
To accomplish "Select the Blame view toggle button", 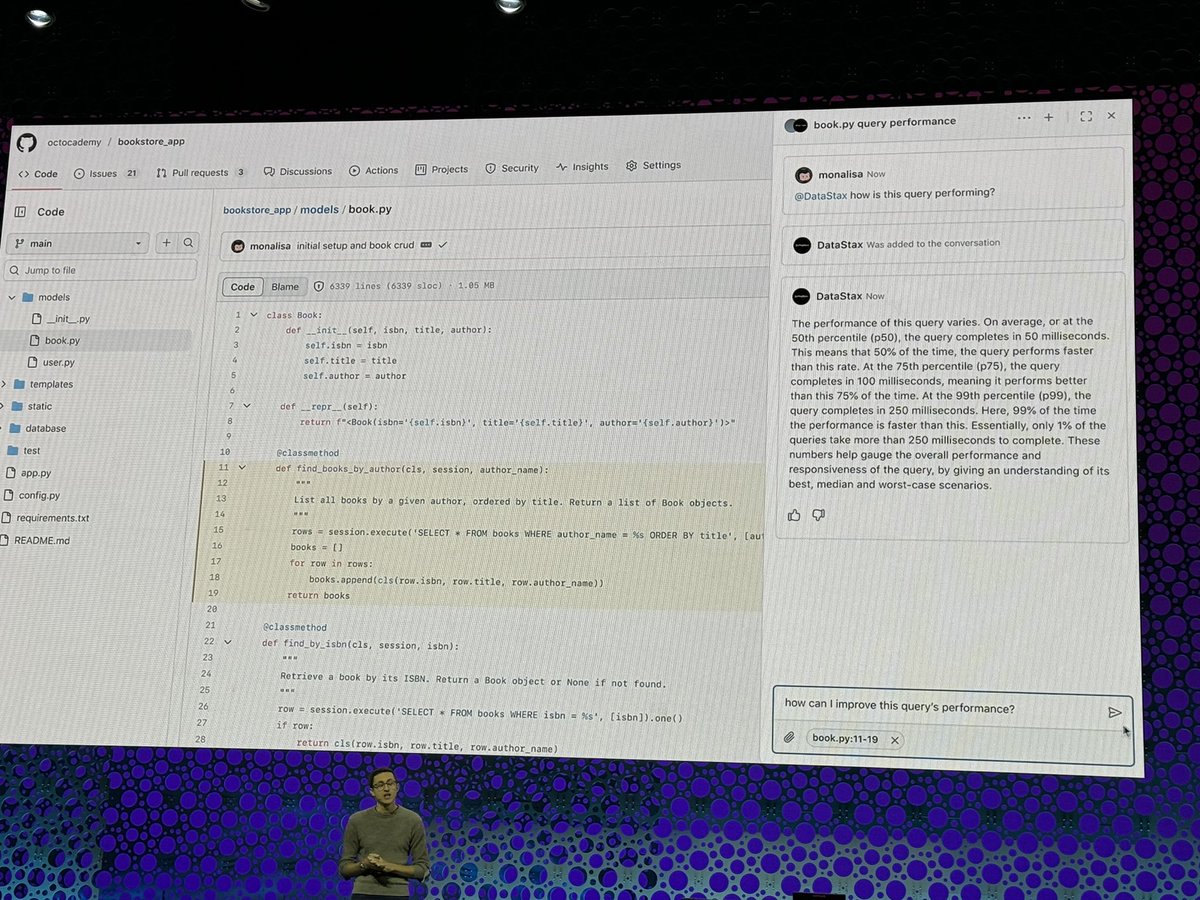I will tap(285, 287).
